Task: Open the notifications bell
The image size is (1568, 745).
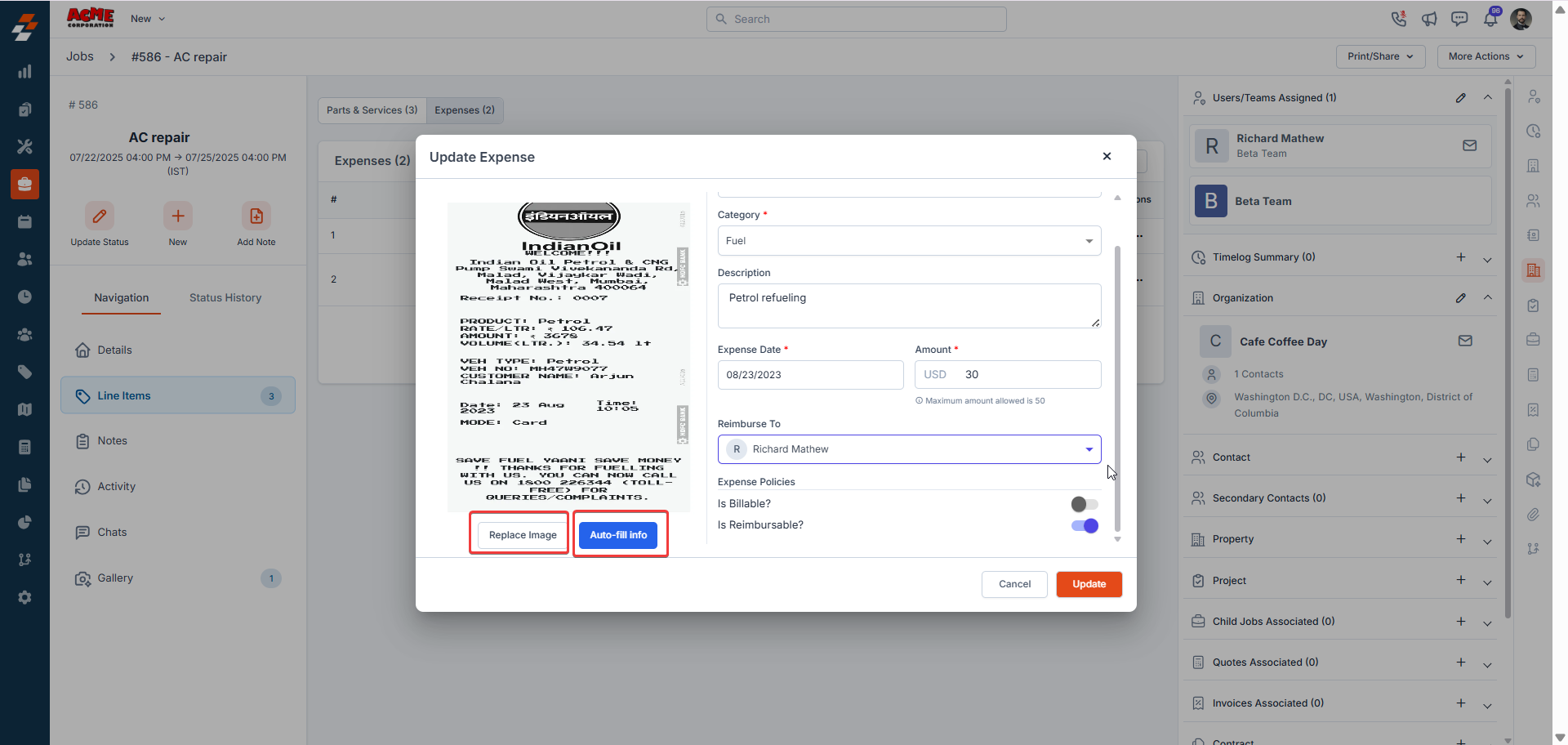Action: pyautogui.click(x=1490, y=19)
